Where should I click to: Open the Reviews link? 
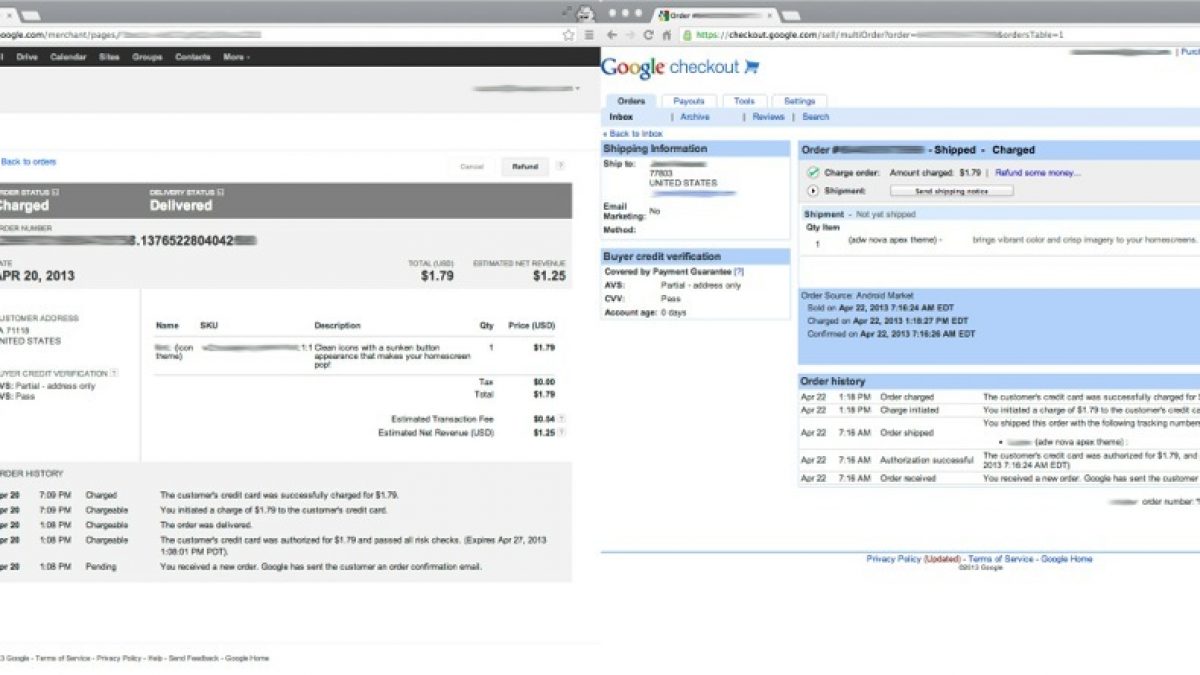(x=768, y=117)
